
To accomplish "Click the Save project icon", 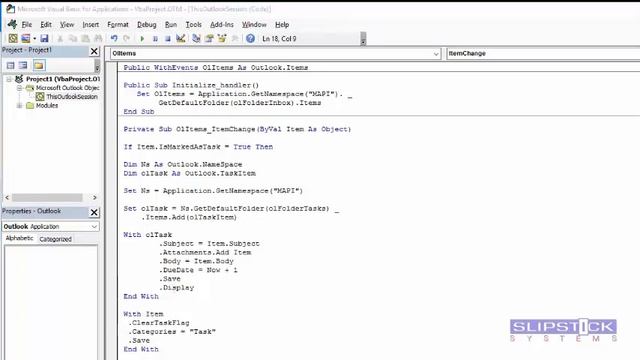I will pos(44,38).
